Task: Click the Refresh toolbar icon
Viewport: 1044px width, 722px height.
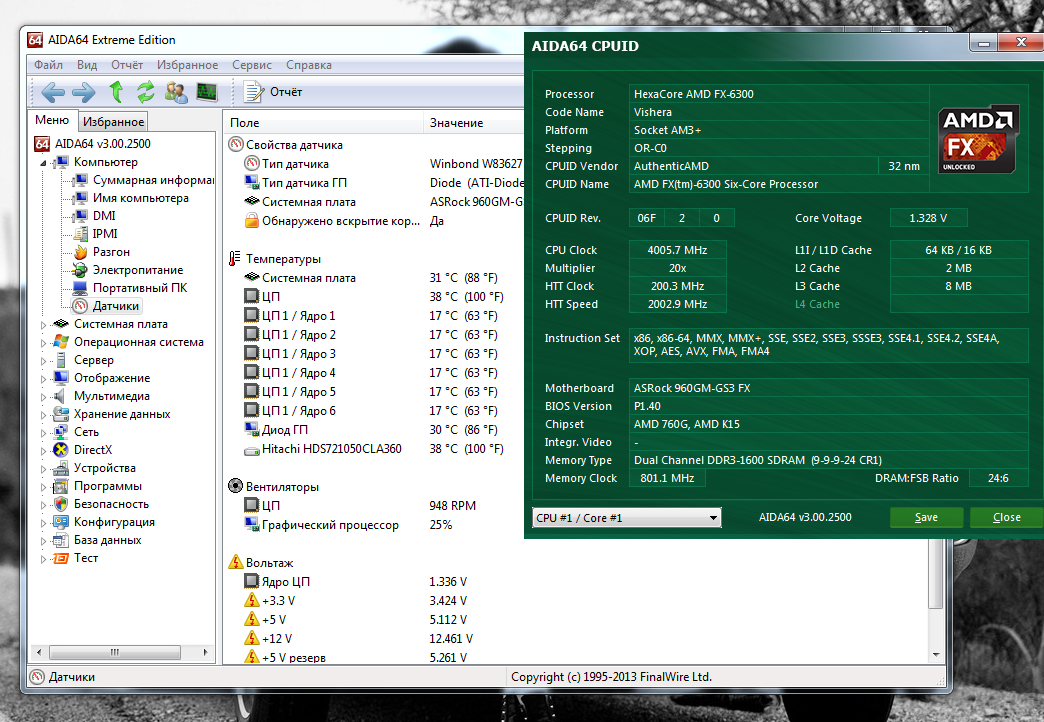Action: [145, 92]
